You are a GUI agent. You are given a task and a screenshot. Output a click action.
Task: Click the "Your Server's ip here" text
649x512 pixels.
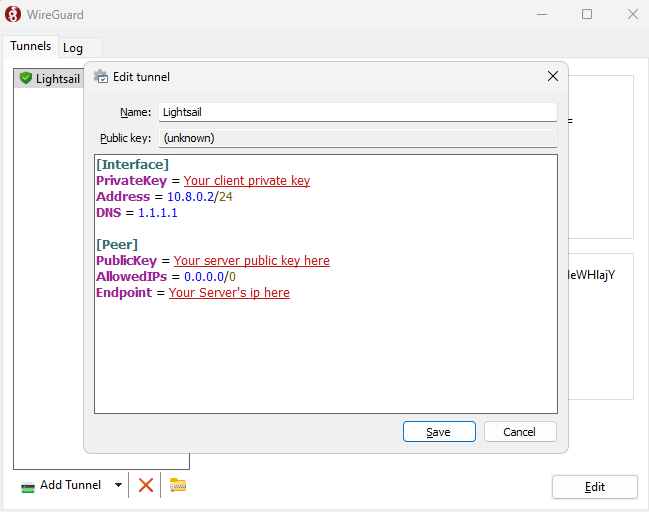point(229,293)
